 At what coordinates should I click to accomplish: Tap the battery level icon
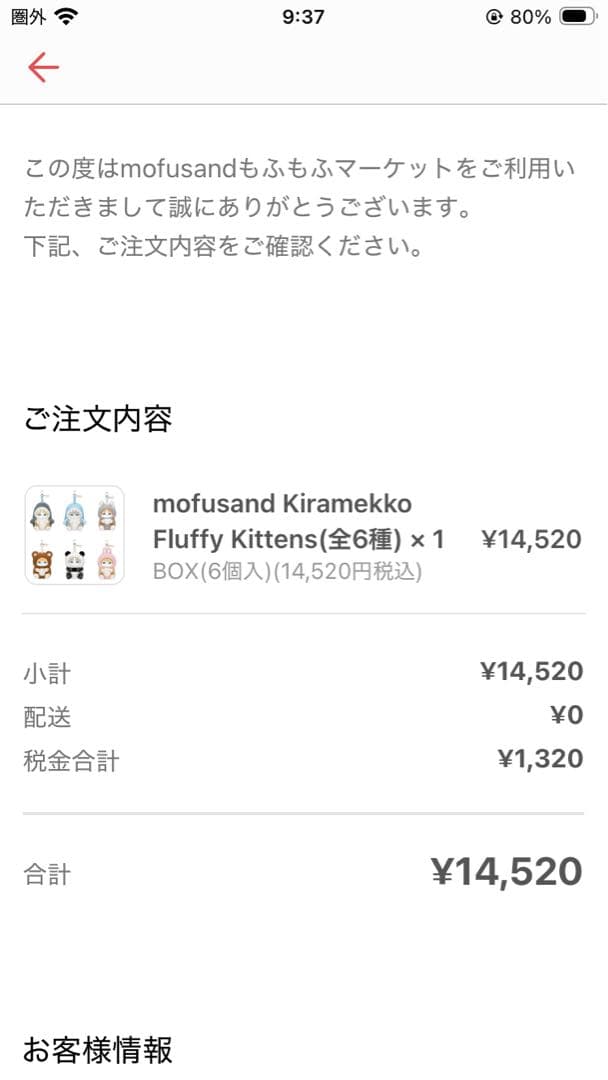pyautogui.click(x=576, y=16)
